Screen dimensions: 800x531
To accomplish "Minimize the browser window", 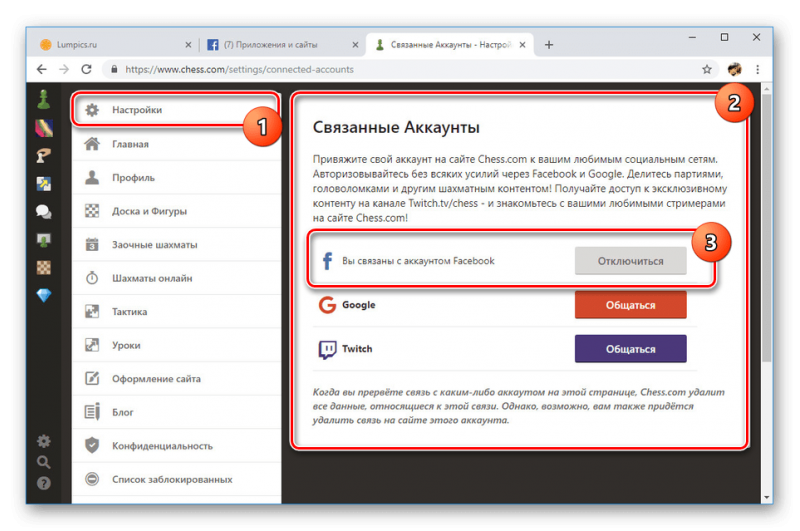I will [692, 38].
